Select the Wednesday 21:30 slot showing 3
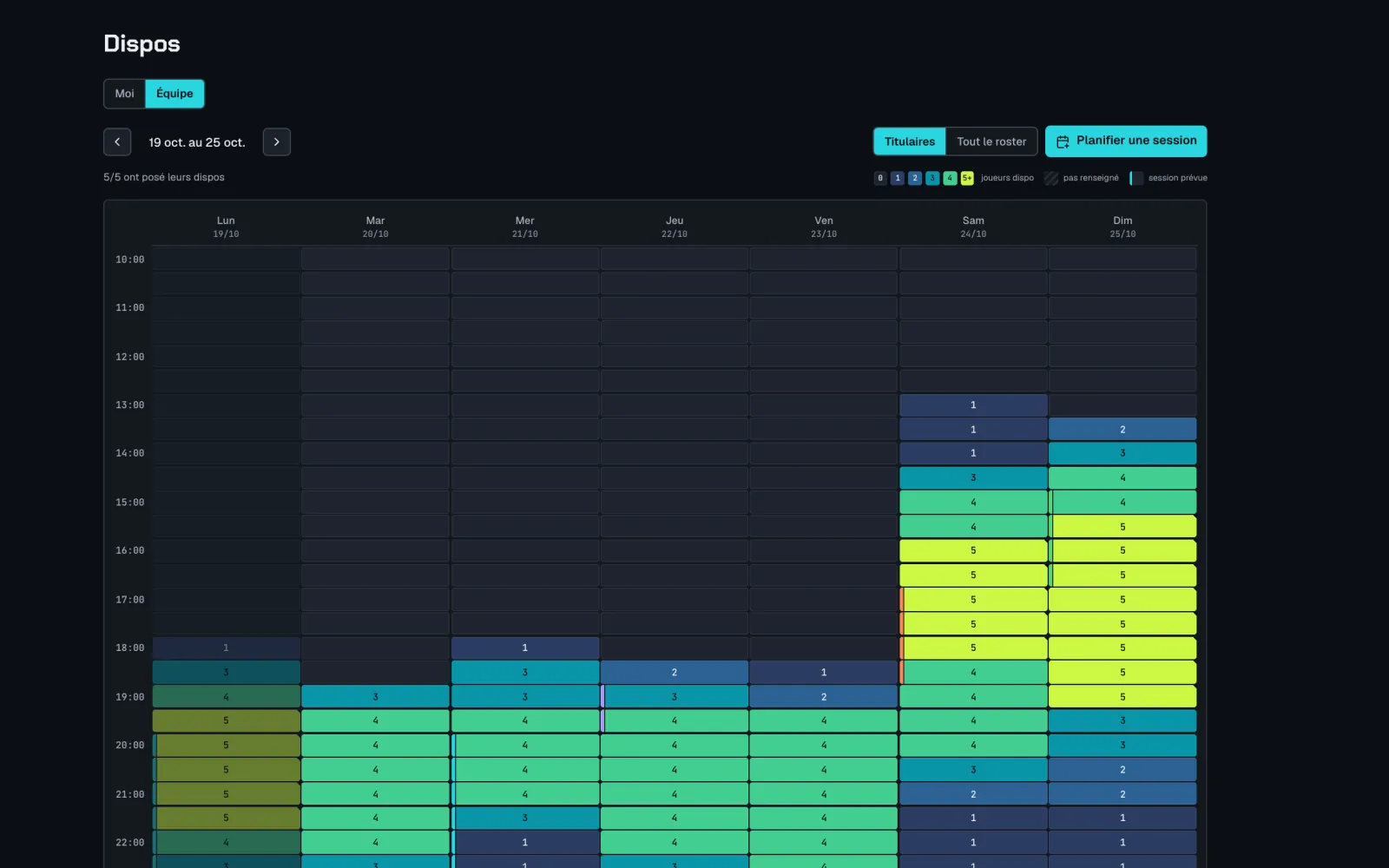The height and width of the screenshot is (868, 1389). (525, 818)
